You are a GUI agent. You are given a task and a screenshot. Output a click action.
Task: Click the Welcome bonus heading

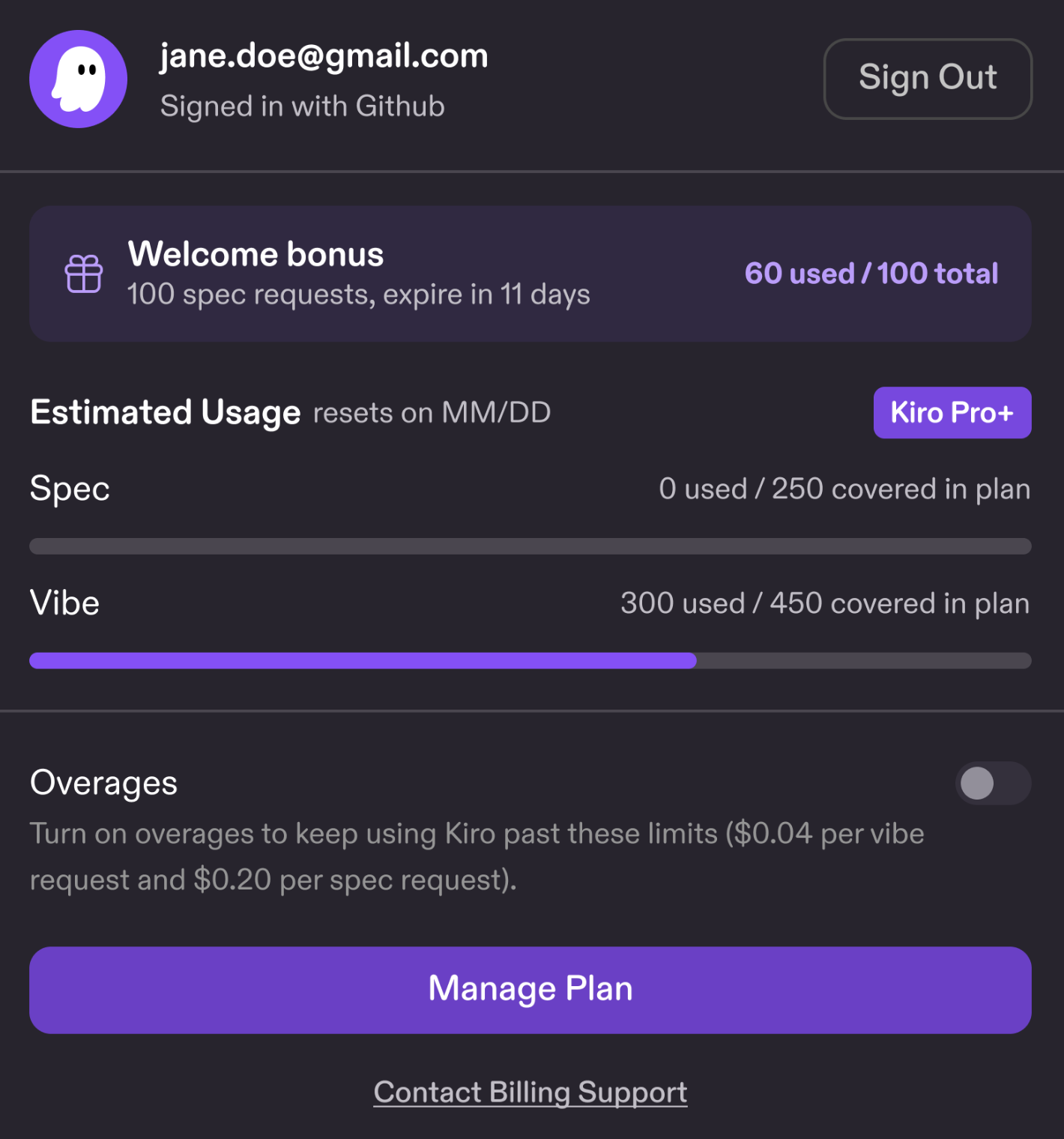(256, 254)
